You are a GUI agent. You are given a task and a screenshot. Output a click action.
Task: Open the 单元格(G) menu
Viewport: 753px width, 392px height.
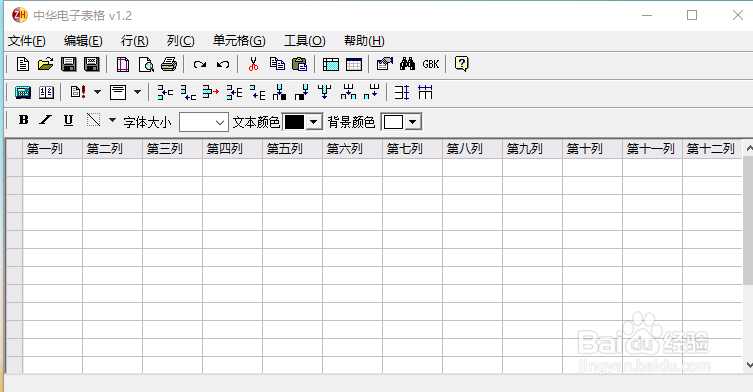pyautogui.click(x=239, y=41)
